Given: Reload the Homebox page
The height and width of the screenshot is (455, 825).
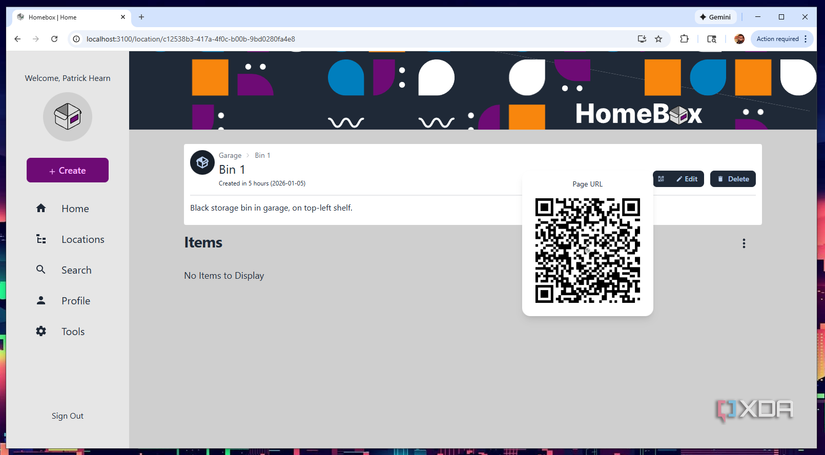Looking at the screenshot, I should 54,39.
